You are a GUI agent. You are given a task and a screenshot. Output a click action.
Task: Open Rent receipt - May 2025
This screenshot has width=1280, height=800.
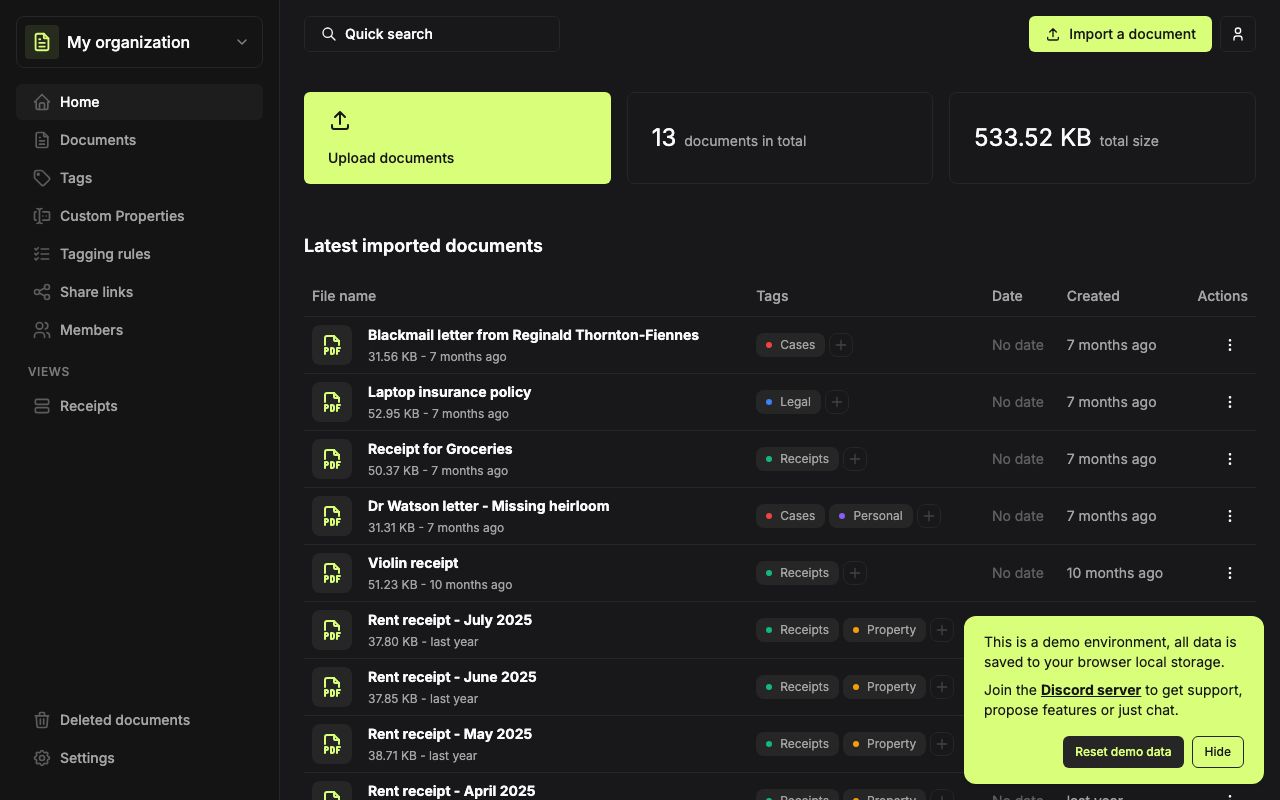click(x=450, y=734)
